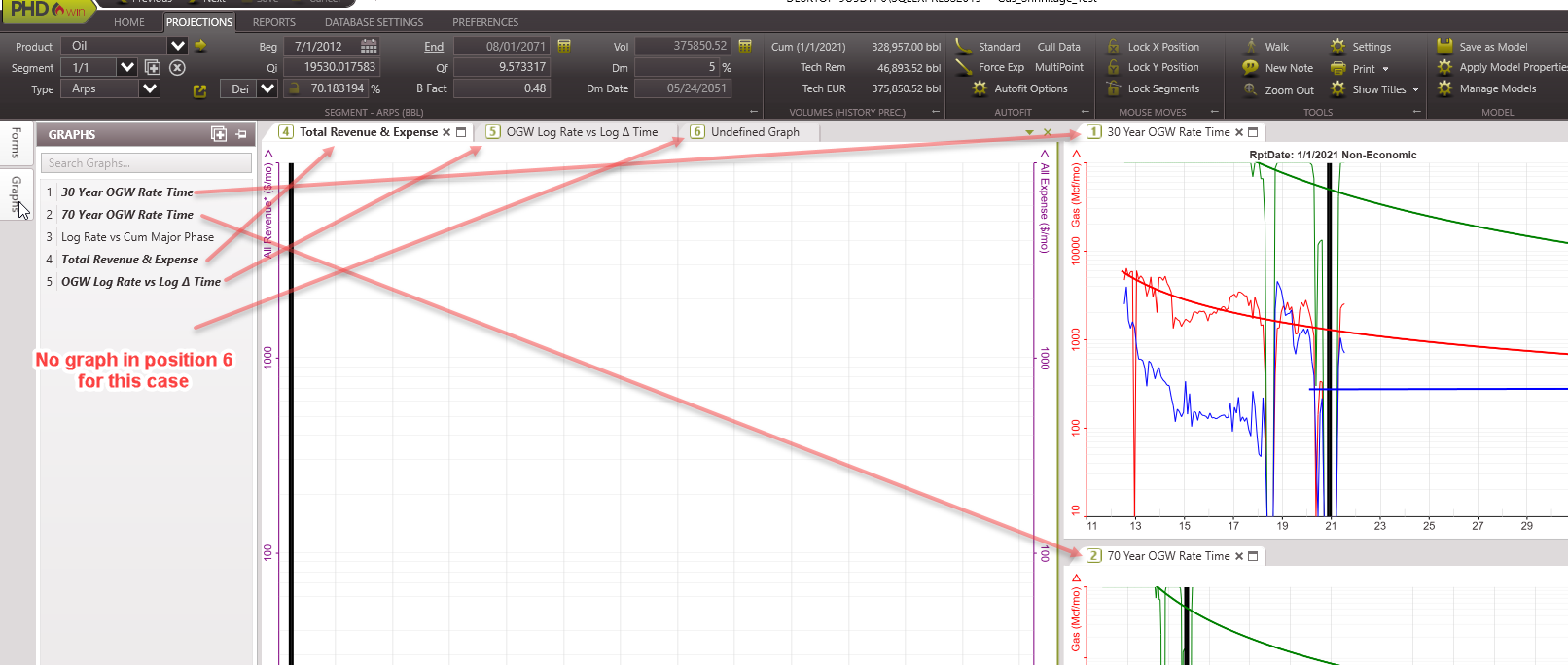Click the calculator icon next to Vol
This screenshot has height=665, width=1568.
[745, 46]
